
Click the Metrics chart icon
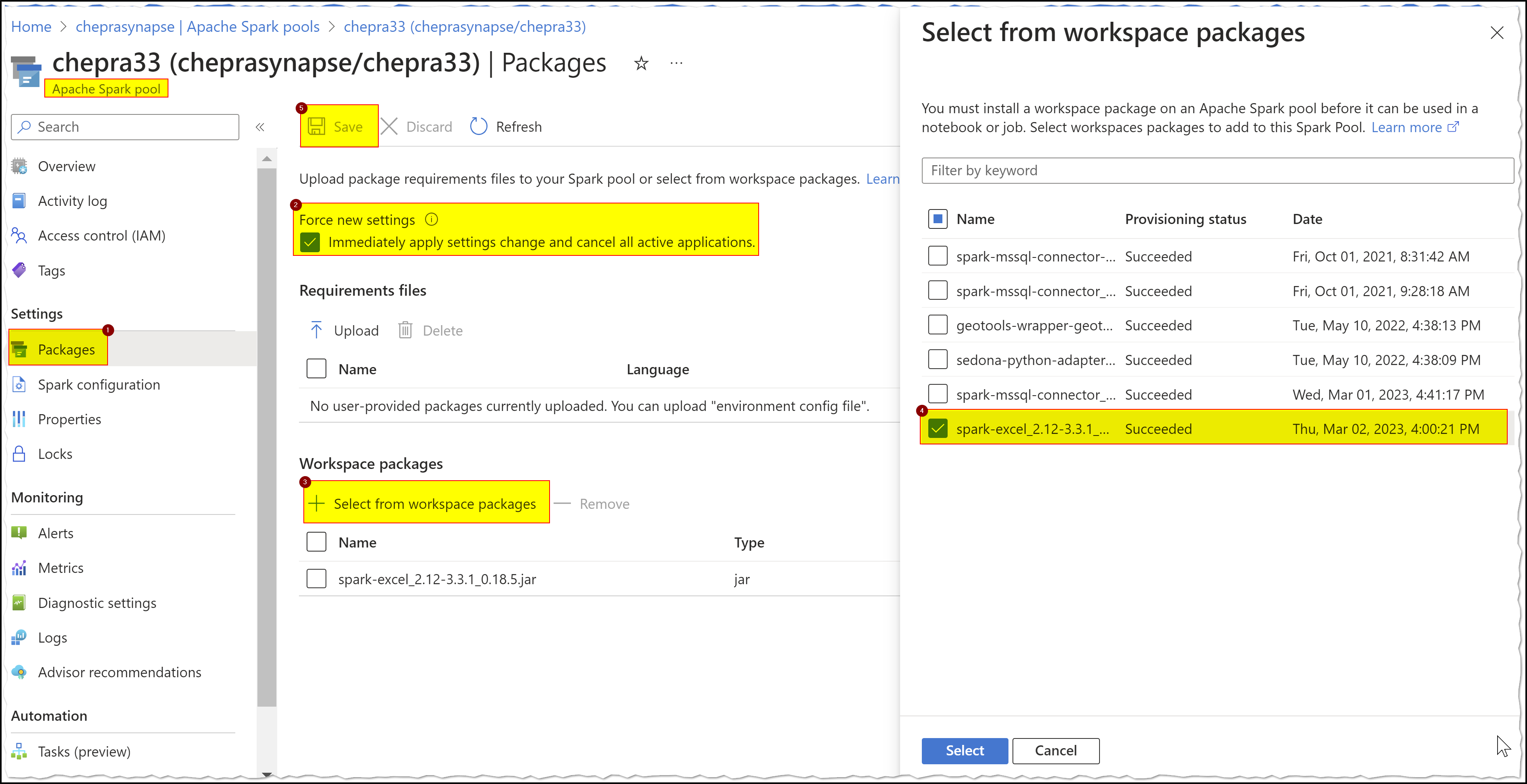tap(19, 568)
